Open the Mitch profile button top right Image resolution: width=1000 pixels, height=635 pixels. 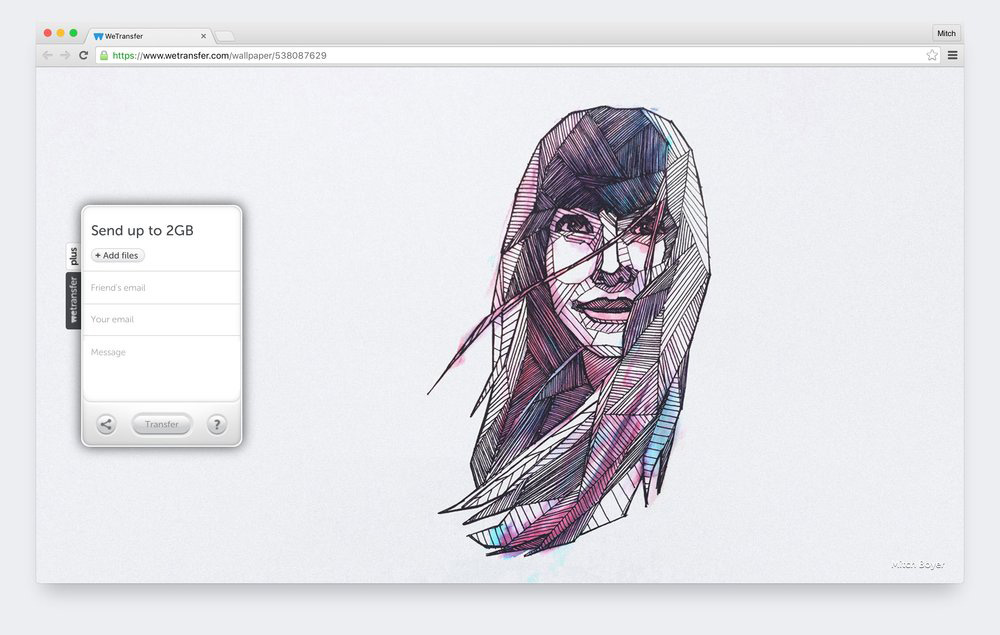click(946, 33)
